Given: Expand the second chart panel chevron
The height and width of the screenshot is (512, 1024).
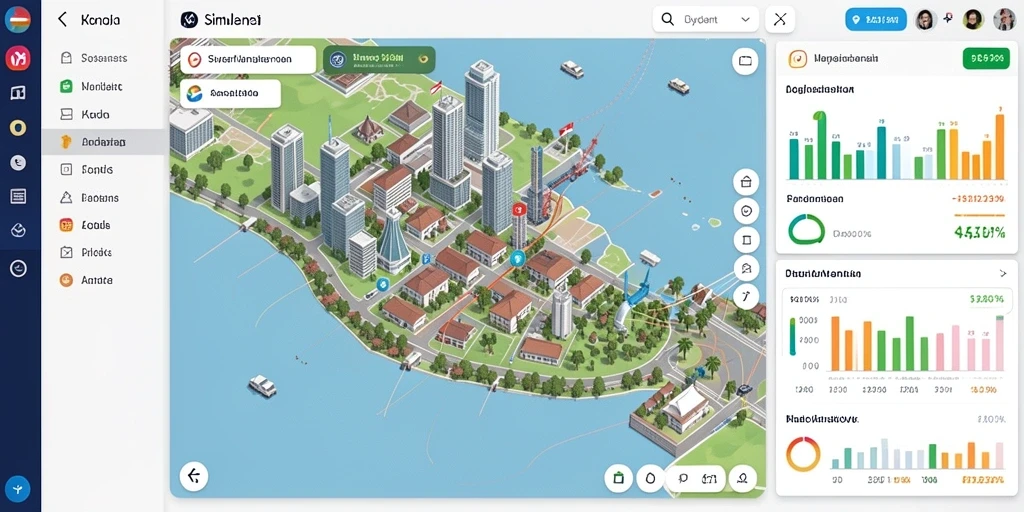Looking at the screenshot, I should click(1003, 274).
